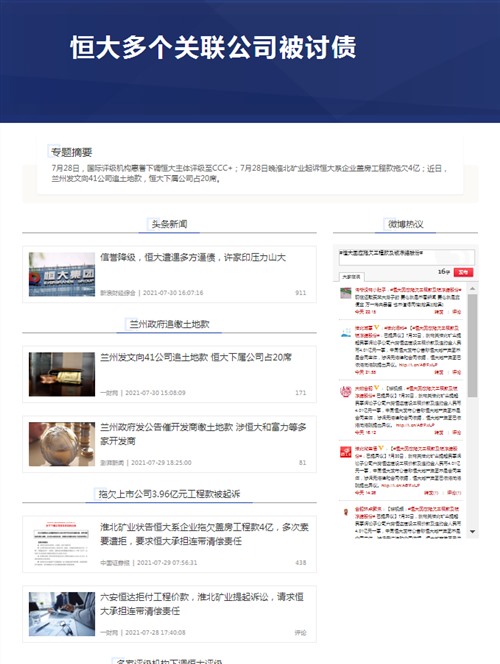Click the 拖欠上市公司3.96亿元工程款被起诉 section heading
500x664 pixels.
pos(169,494)
